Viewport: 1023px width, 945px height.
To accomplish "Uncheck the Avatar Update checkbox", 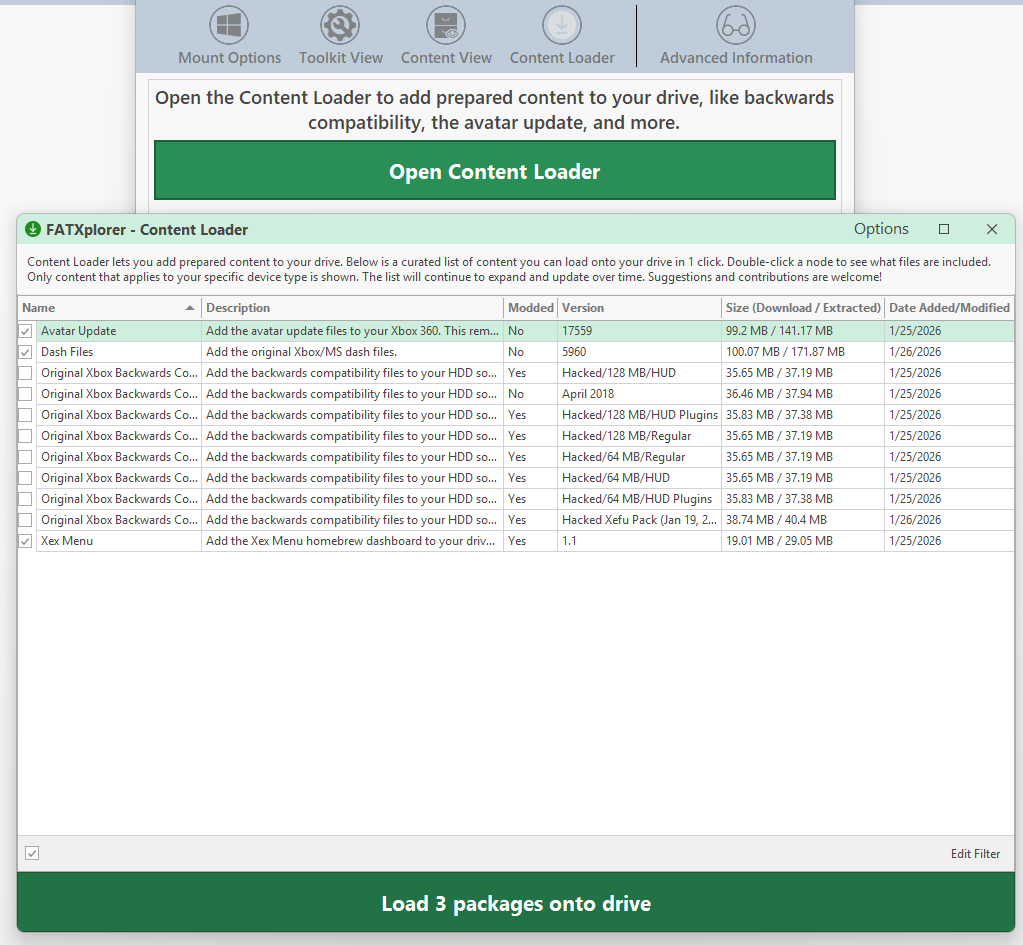I will pyautogui.click(x=25, y=331).
